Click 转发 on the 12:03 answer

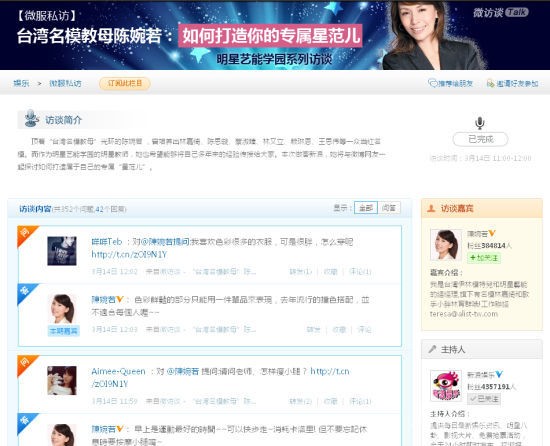313,330
